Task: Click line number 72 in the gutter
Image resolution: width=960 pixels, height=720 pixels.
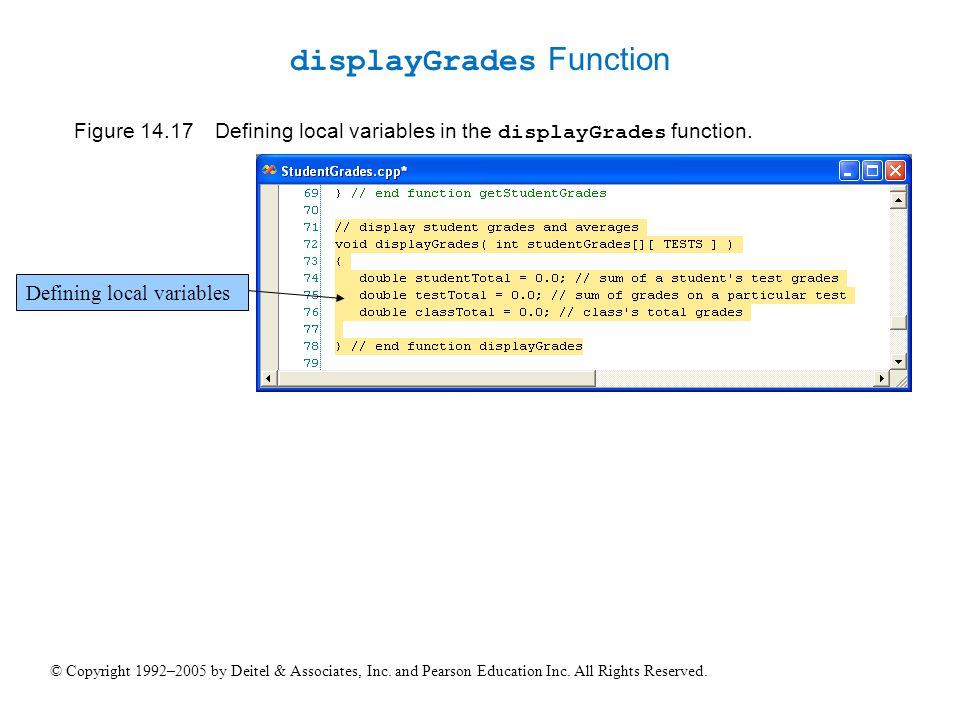Action: [x=311, y=244]
